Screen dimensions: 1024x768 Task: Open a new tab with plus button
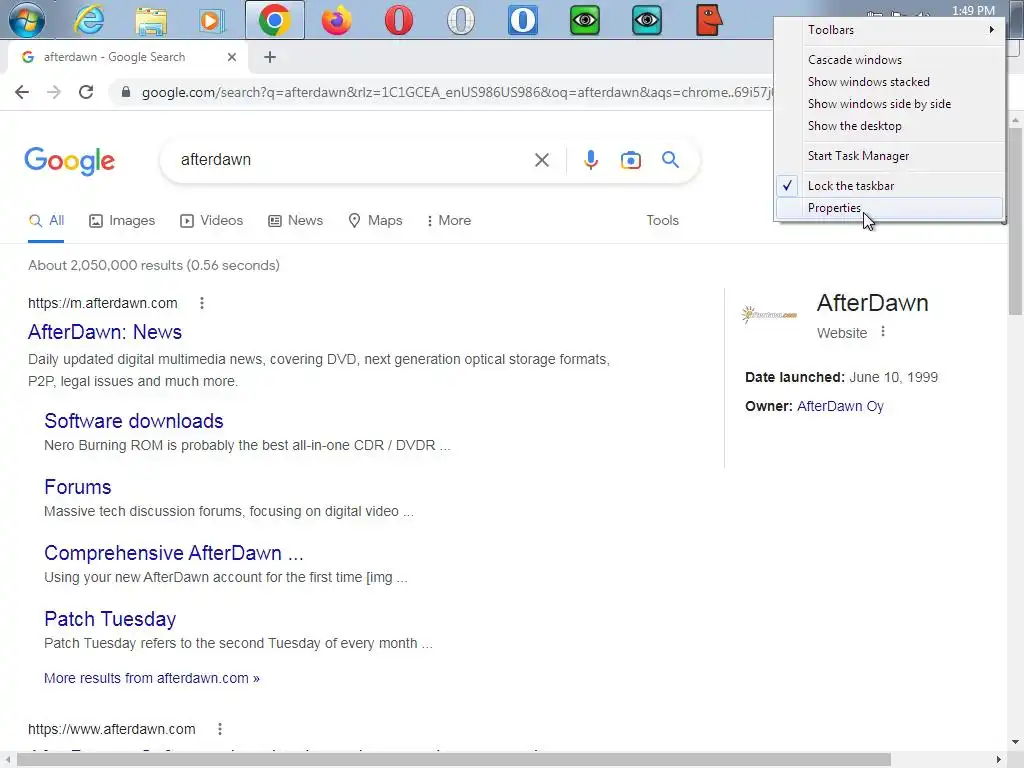click(x=270, y=57)
